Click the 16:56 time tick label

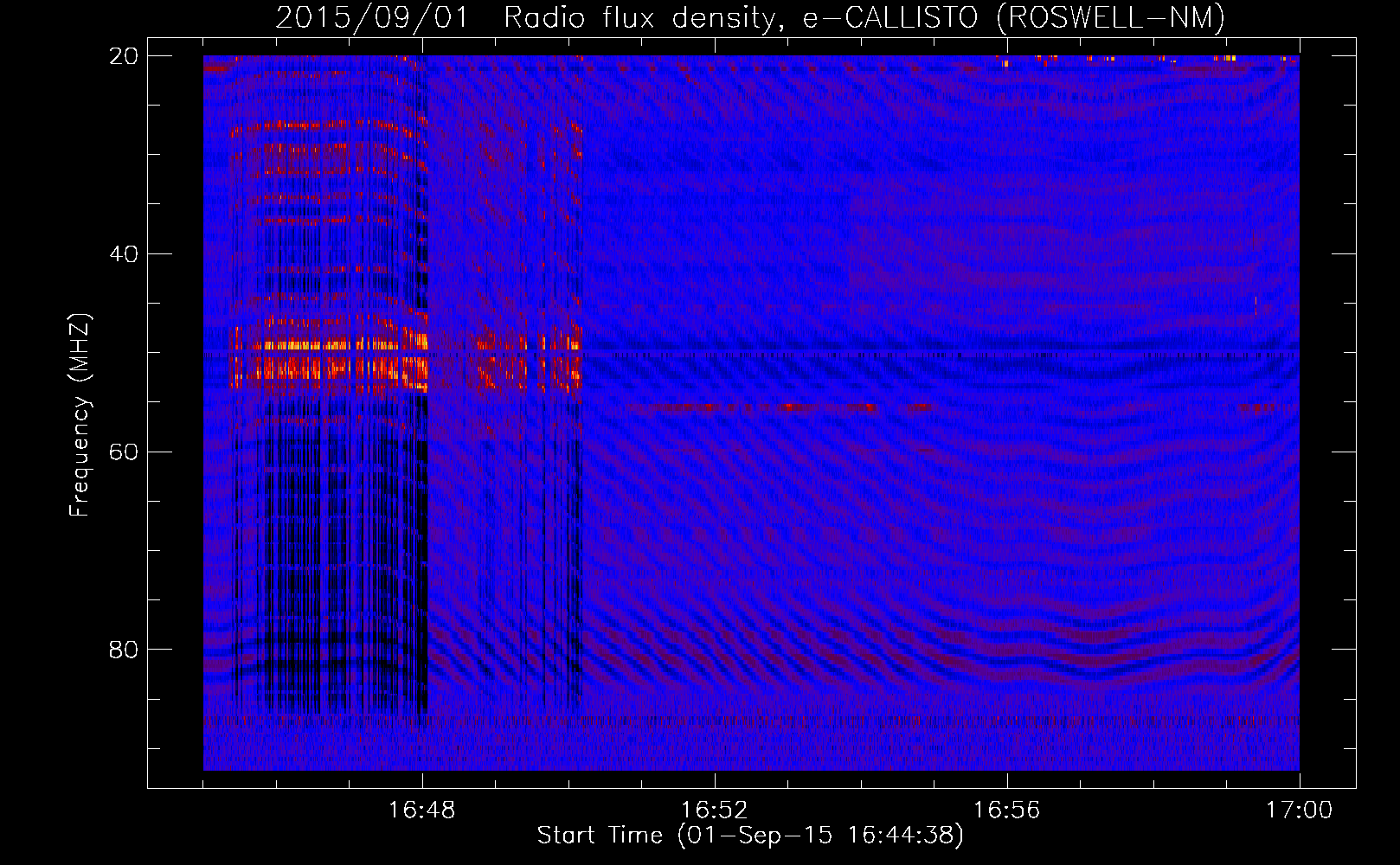tap(1006, 811)
